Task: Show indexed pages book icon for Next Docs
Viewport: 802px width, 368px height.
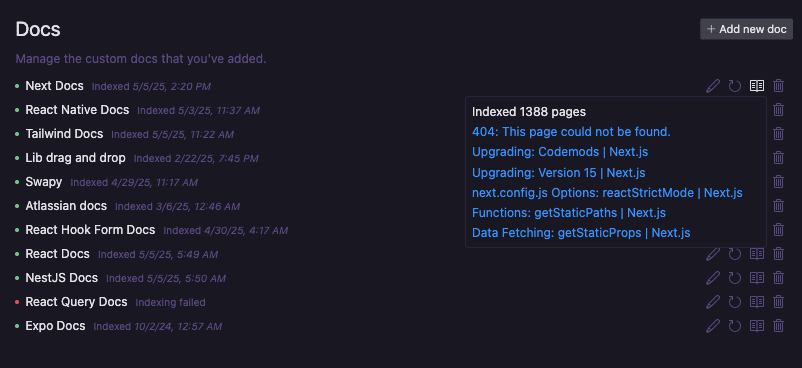Action: click(756, 86)
